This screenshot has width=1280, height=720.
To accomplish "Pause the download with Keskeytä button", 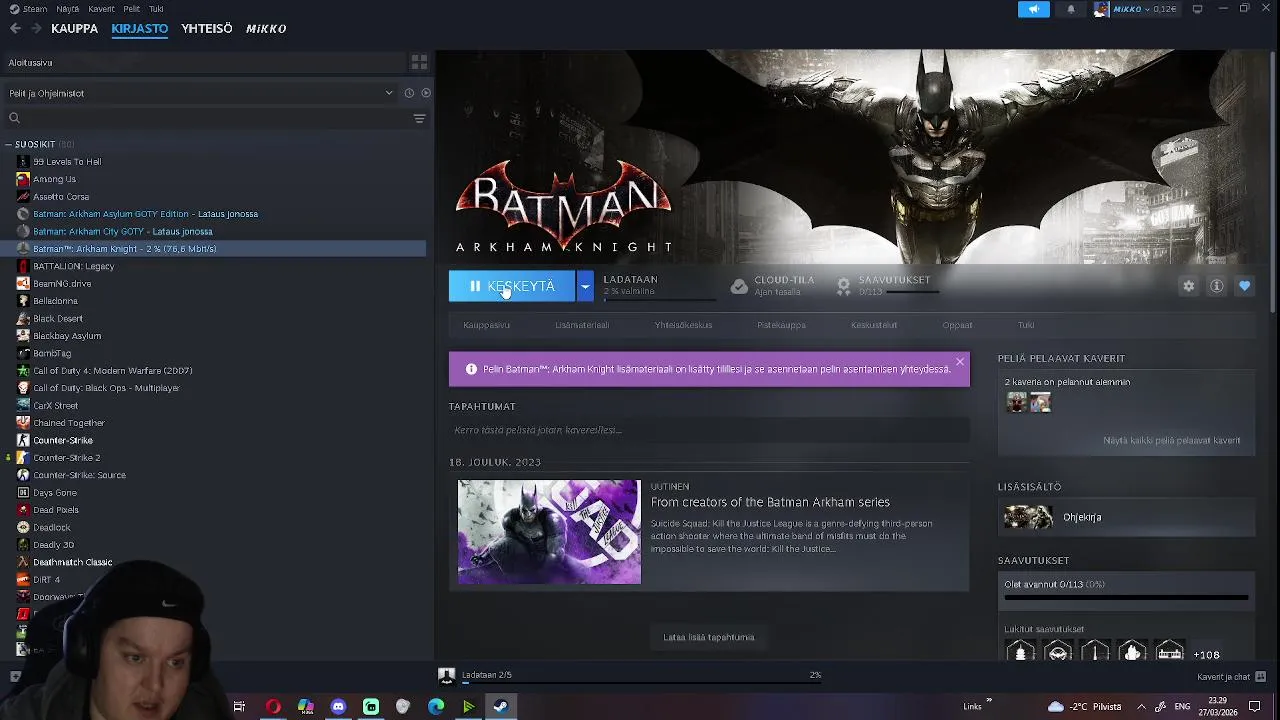I will click(x=512, y=286).
